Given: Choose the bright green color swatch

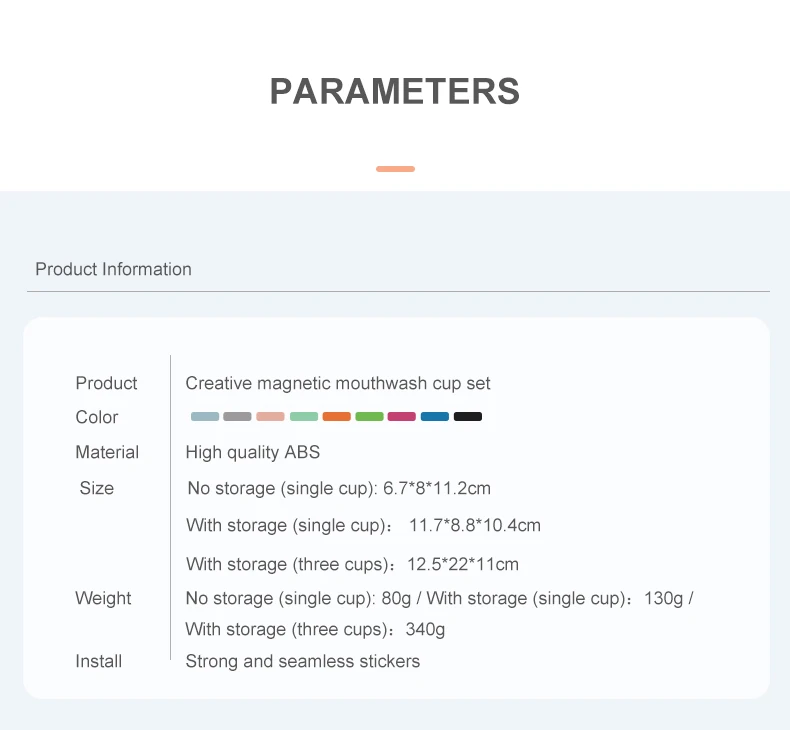Looking at the screenshot, I should click(369, 417).
